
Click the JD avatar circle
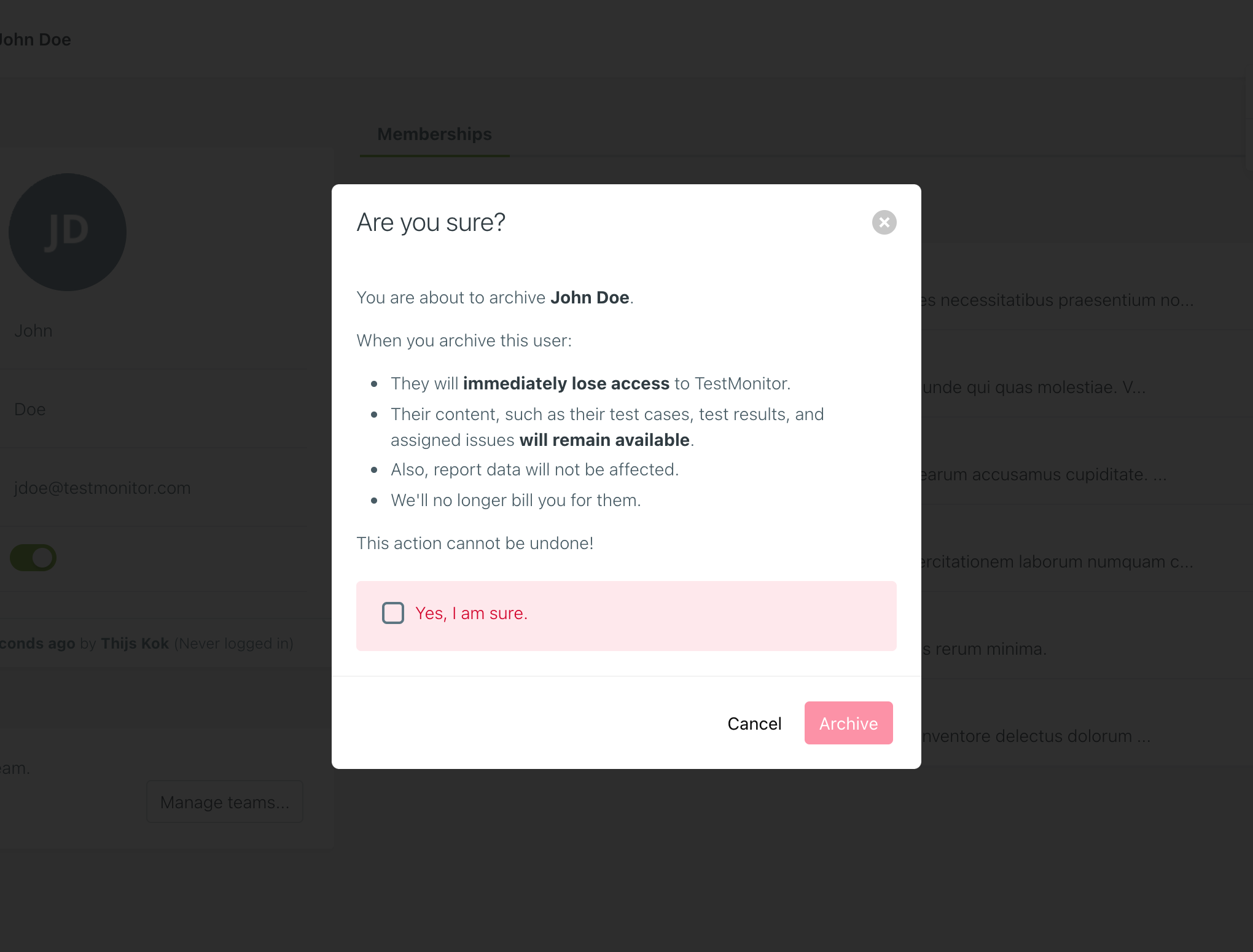click(68, 232)
